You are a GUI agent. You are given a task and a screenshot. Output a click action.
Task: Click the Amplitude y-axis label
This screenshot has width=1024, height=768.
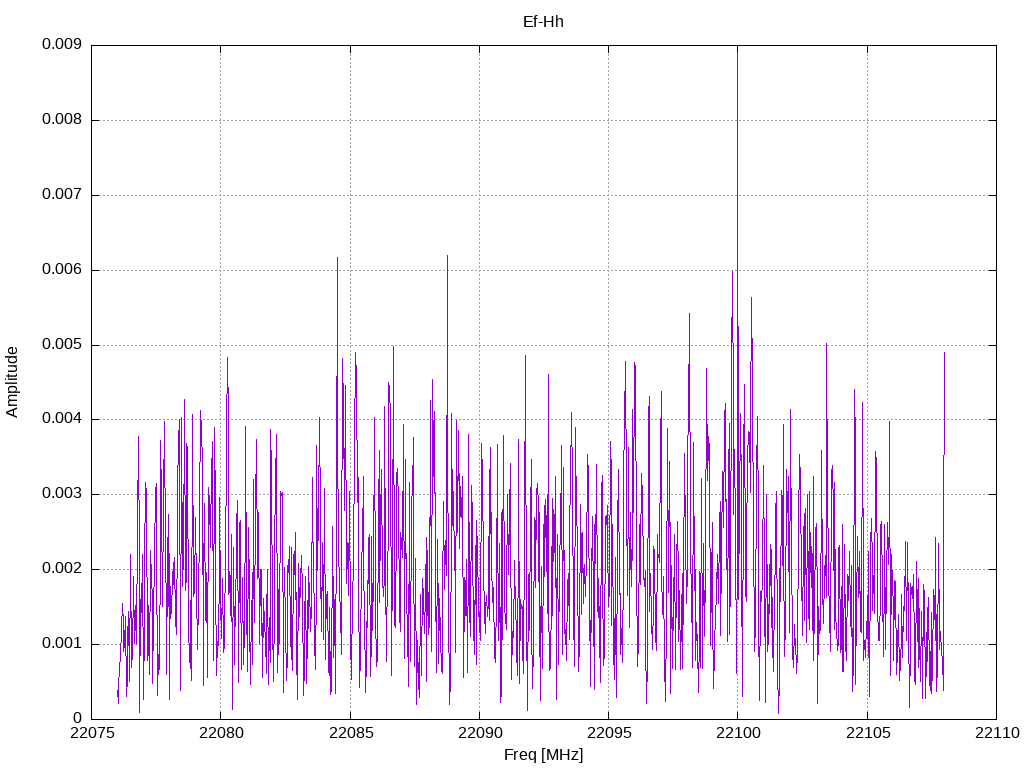point(12,381)
